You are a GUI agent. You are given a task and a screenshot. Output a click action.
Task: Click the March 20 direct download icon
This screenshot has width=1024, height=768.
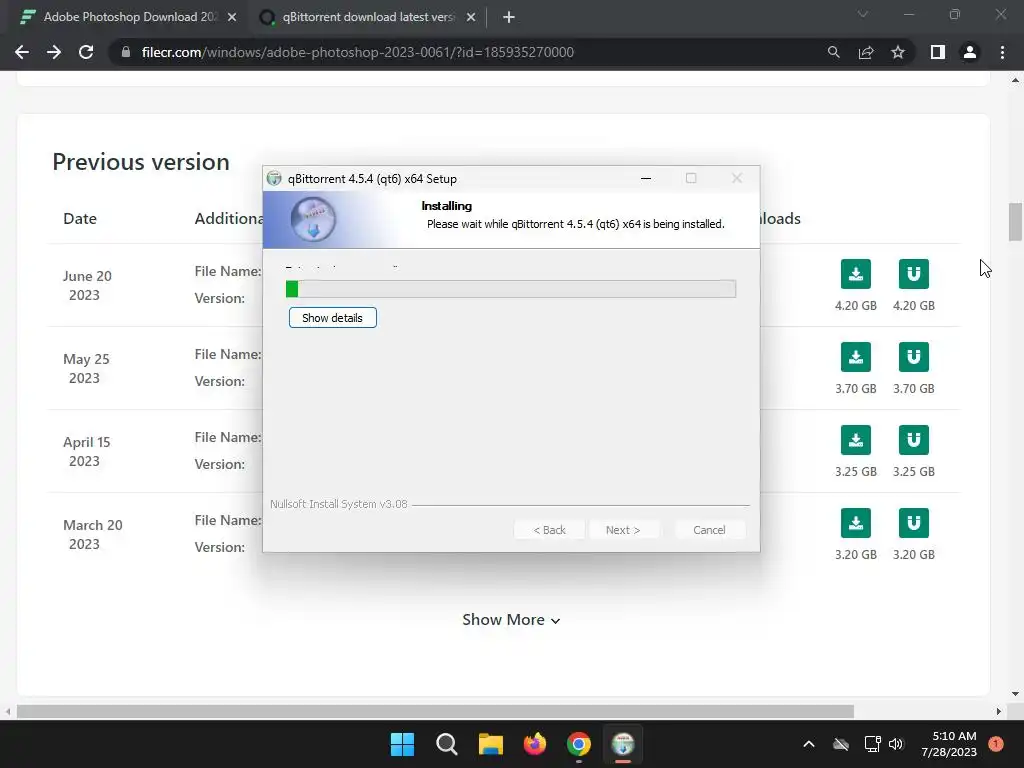pos(856,522)
